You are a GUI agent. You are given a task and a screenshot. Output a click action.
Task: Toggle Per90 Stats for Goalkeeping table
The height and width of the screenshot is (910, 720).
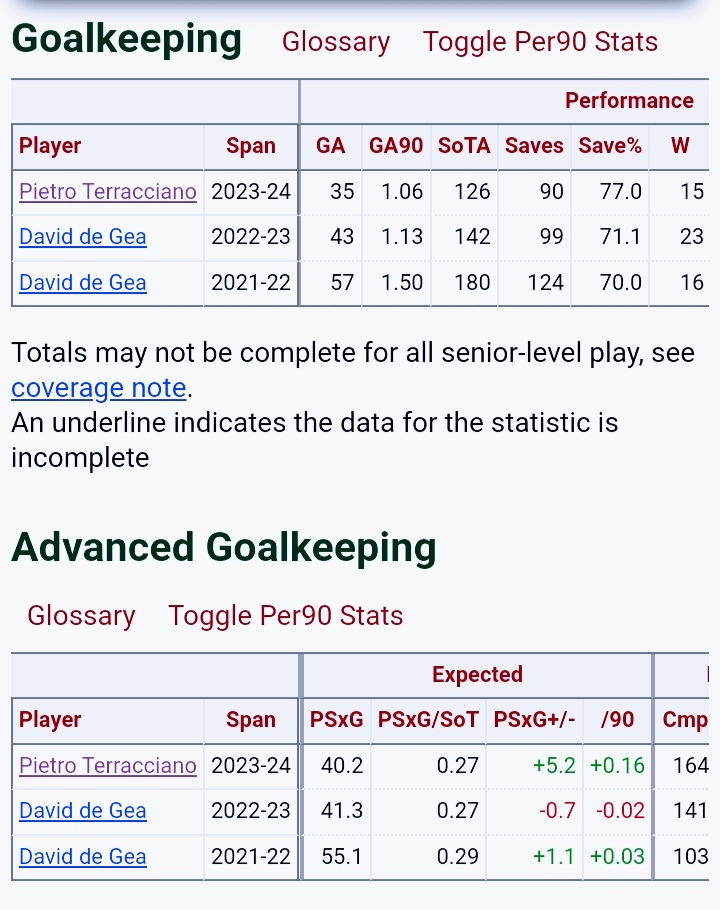(x=540, y=42)
